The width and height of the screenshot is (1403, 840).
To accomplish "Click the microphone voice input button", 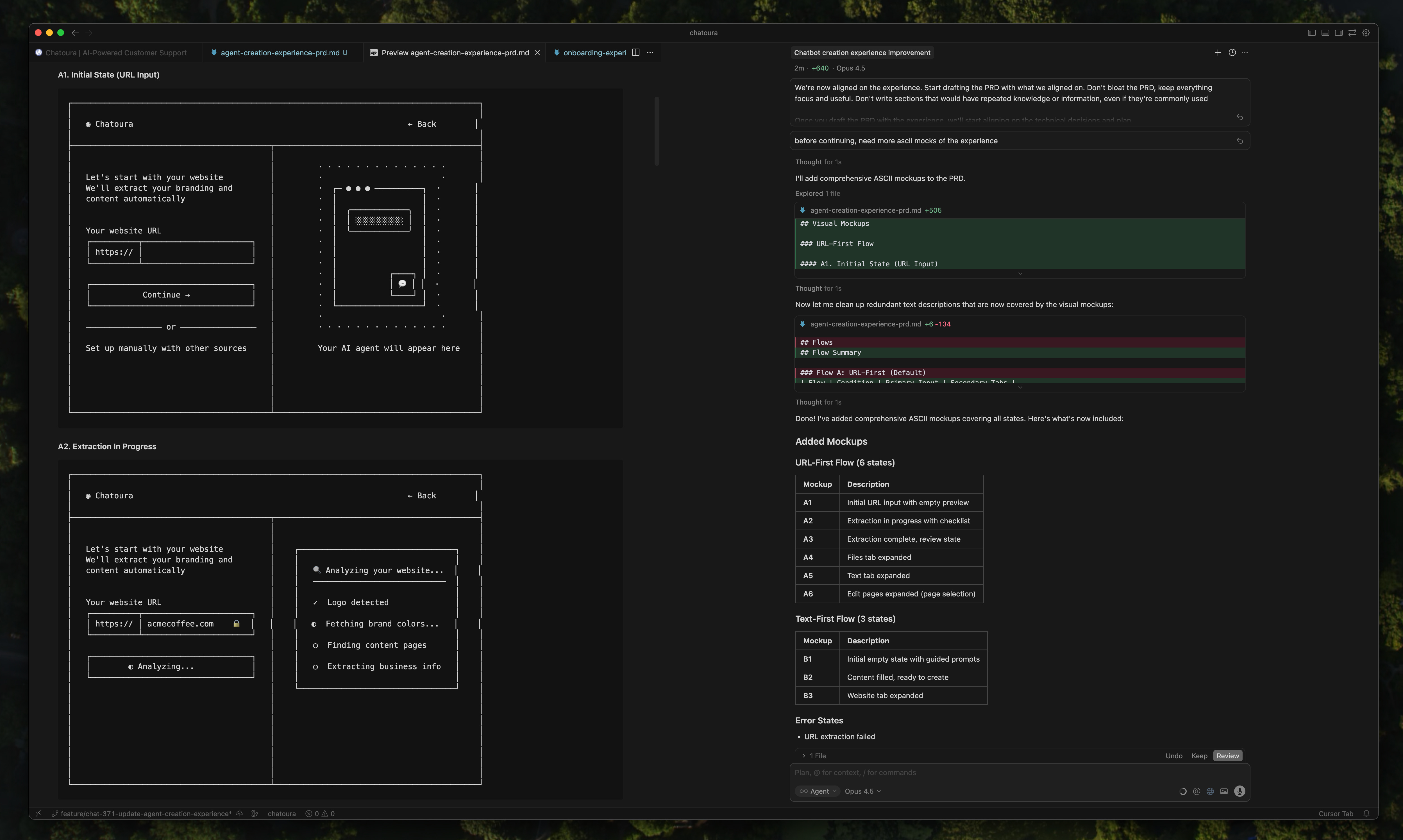I will (x=1239, y=791).
